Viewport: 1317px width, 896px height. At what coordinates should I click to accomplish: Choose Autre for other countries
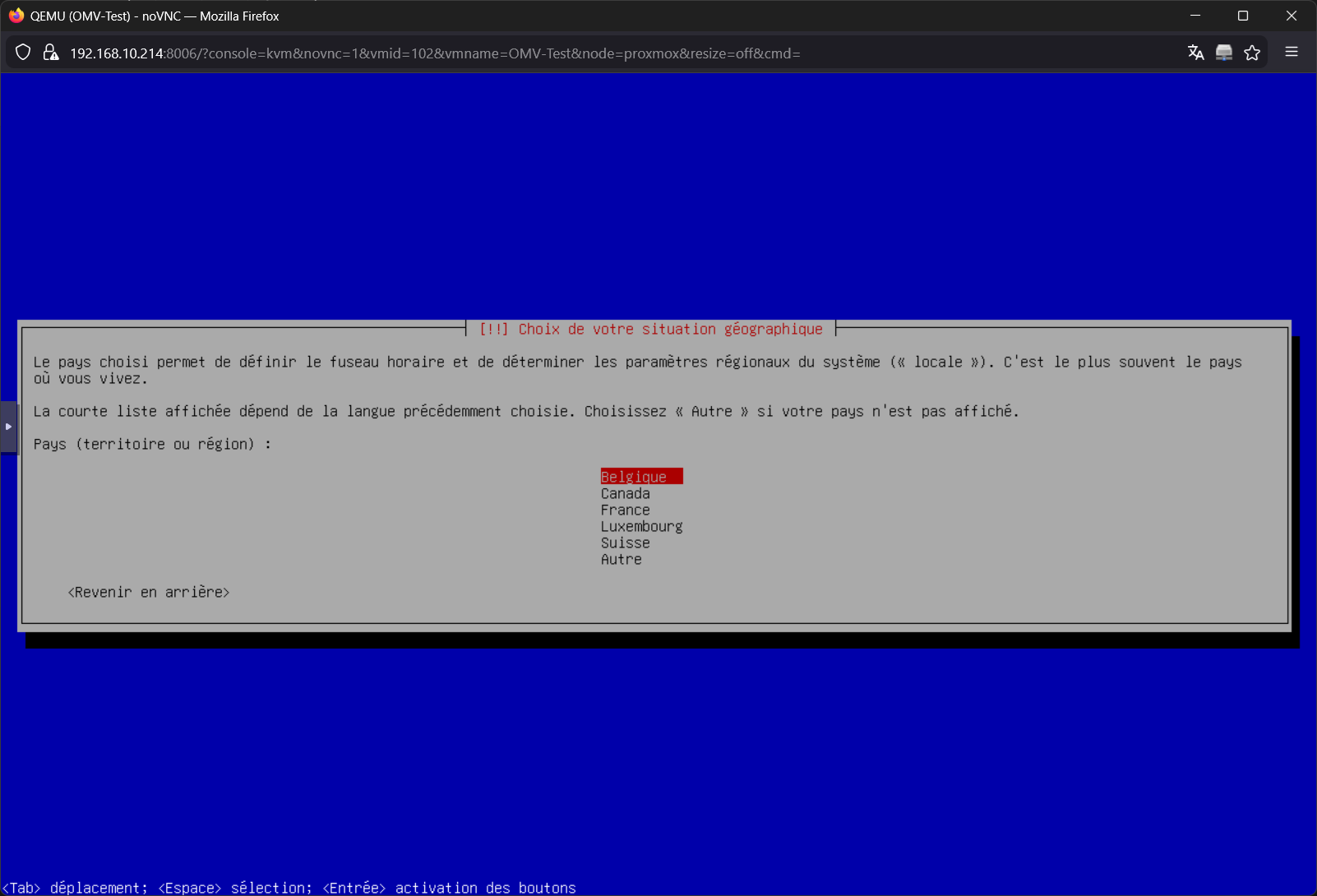pyautogui.click(x=622, y=559)
